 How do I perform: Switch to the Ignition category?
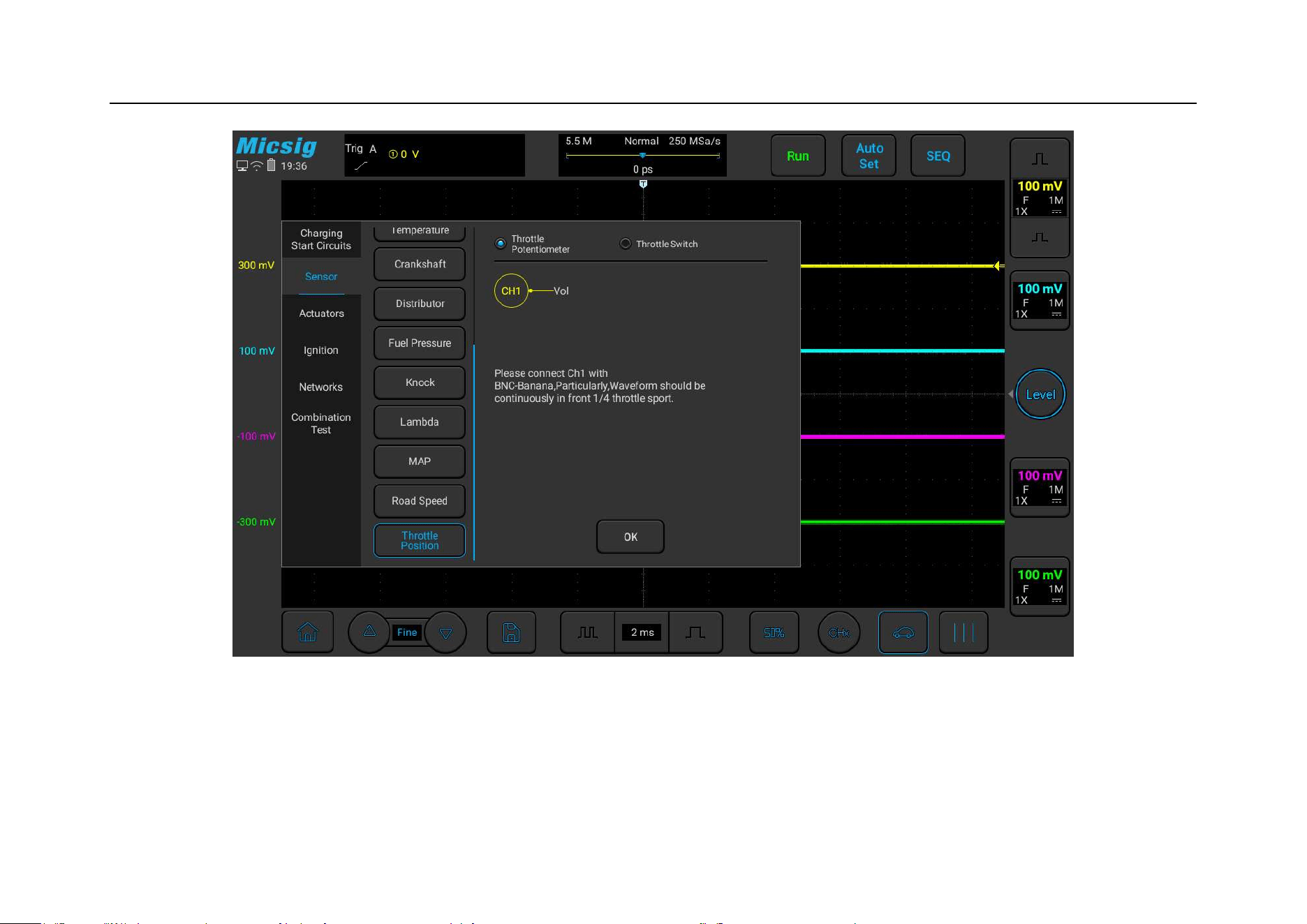(x=320, y=350)
